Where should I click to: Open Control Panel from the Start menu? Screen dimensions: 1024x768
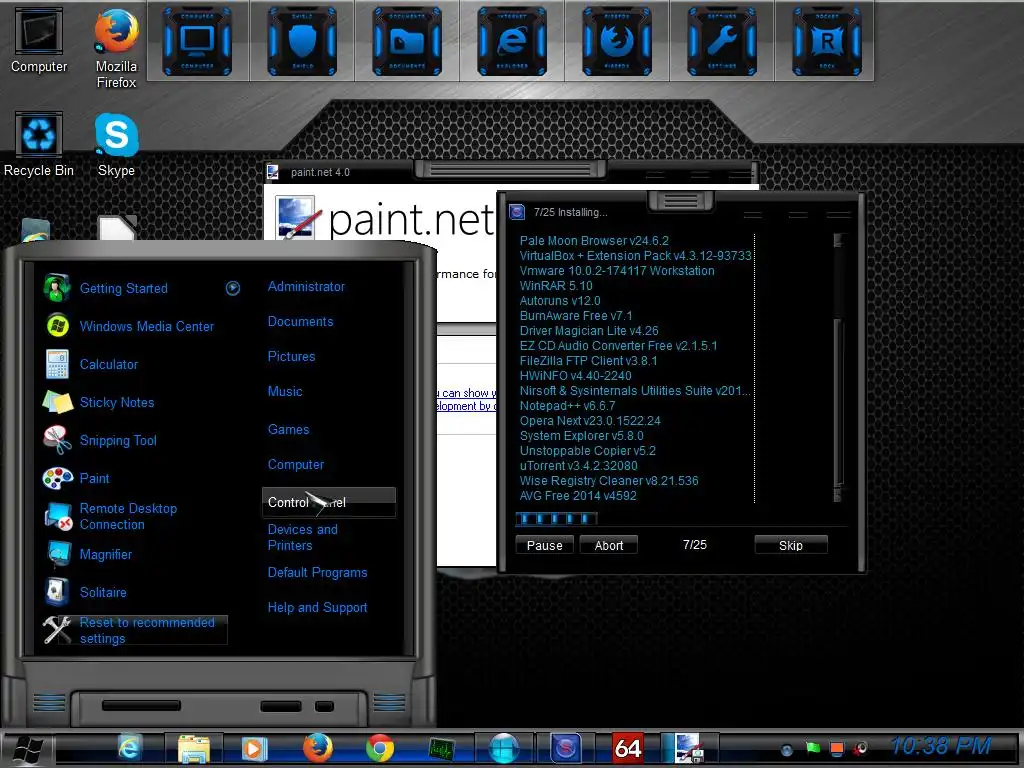[328, 502]
